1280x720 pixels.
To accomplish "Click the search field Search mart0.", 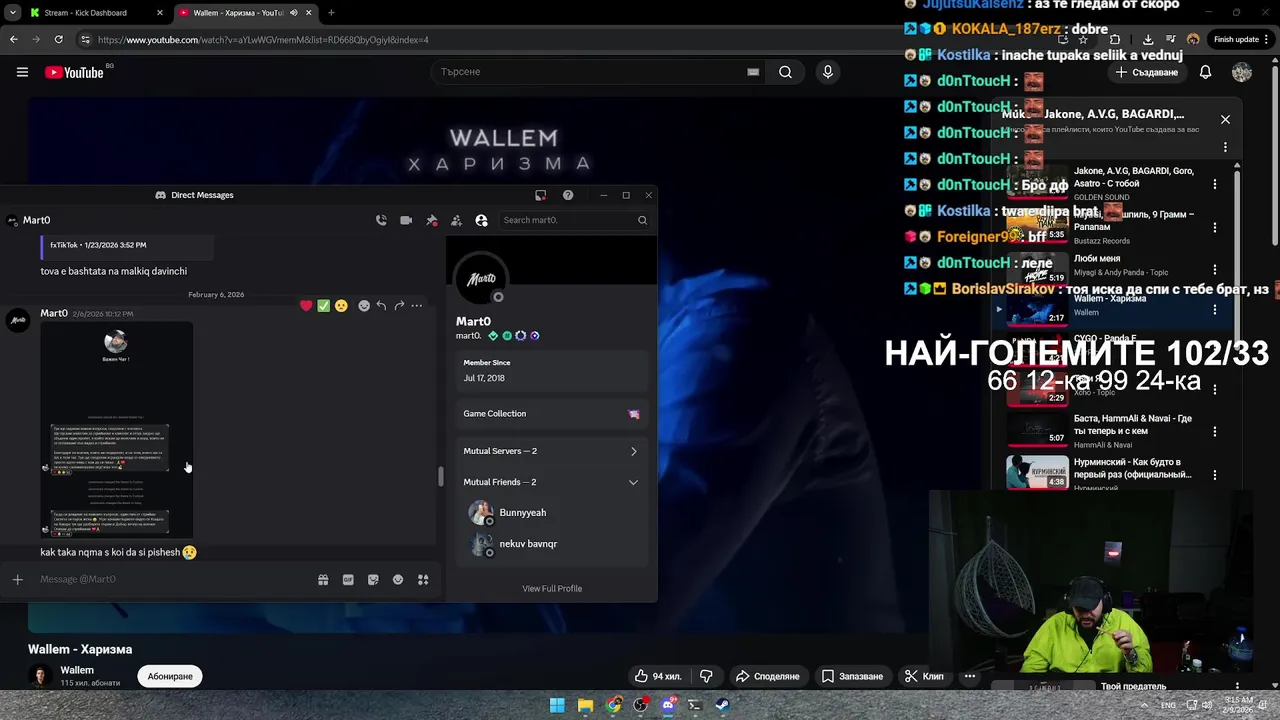I will point(574,220).
